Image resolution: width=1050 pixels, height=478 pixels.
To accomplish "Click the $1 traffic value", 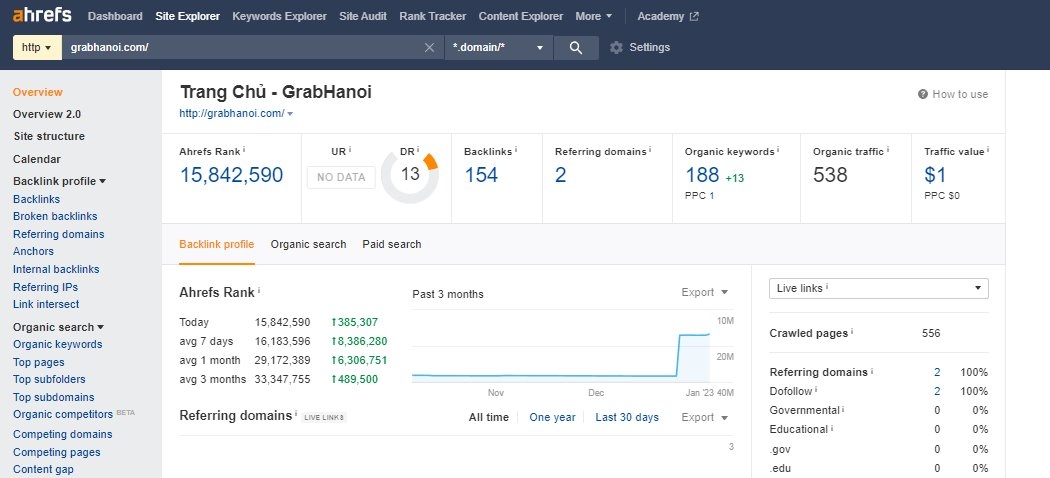I will tap(935, 175).
